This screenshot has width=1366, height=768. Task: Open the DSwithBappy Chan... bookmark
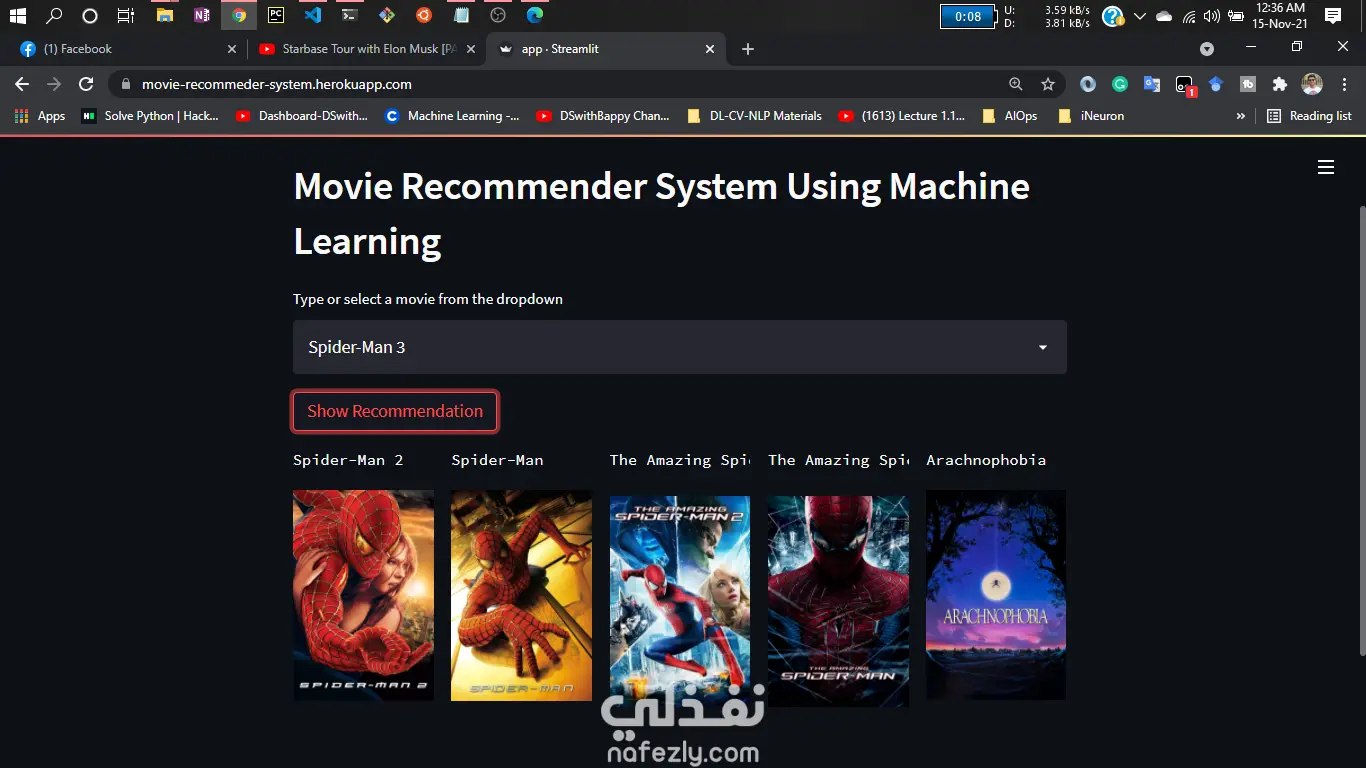pos(603,116)
